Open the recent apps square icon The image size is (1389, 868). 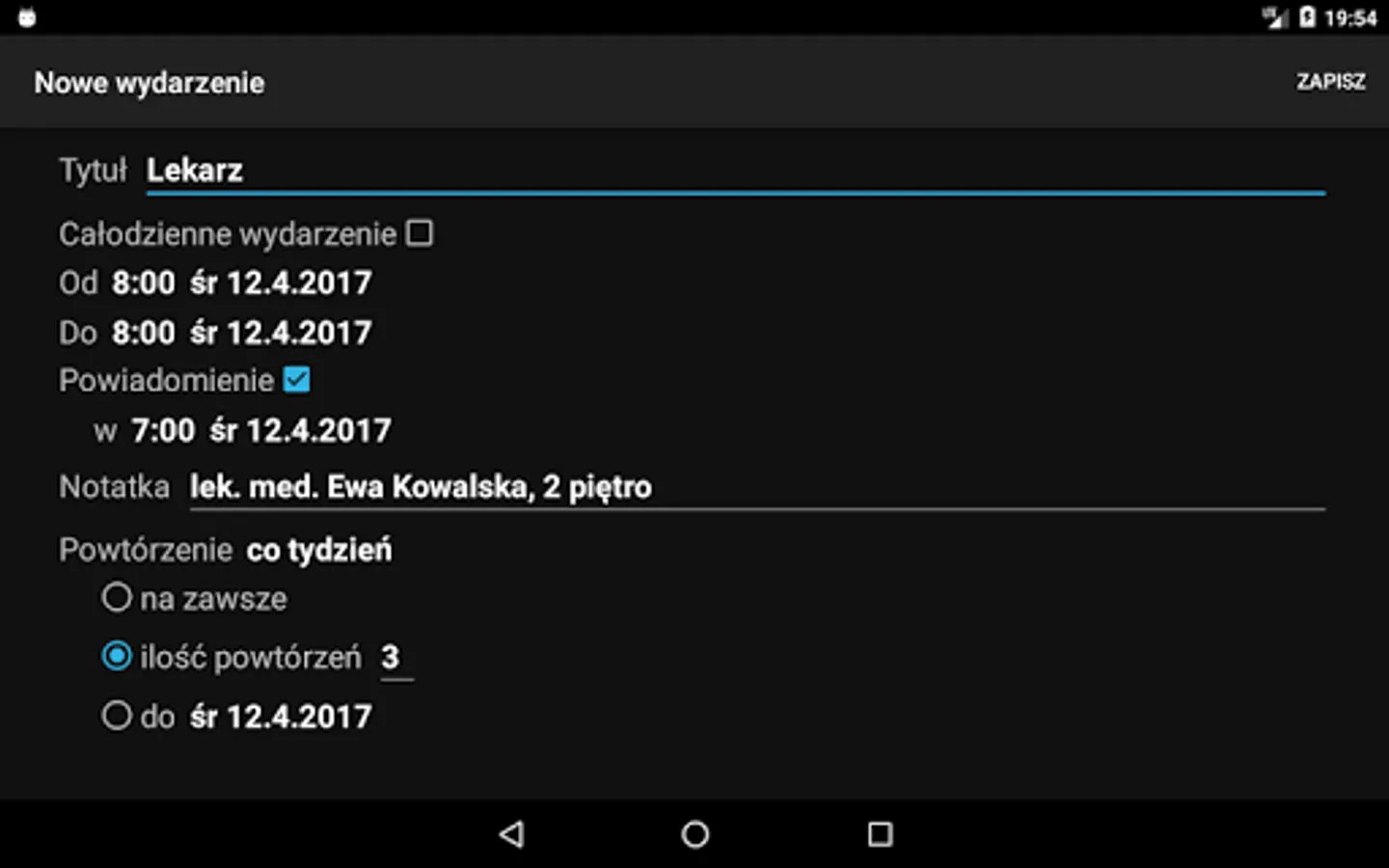point(880,834)
